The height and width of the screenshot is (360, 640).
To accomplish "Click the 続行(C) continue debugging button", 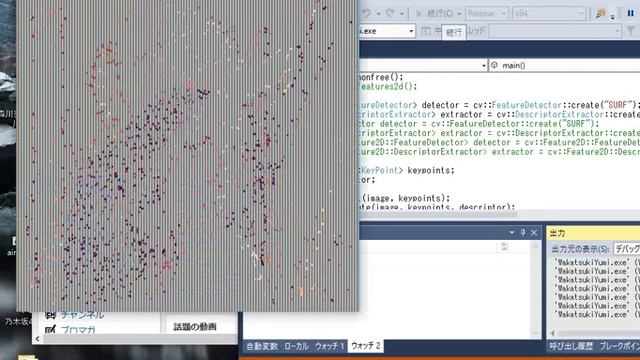I will (x=434, y=13).
